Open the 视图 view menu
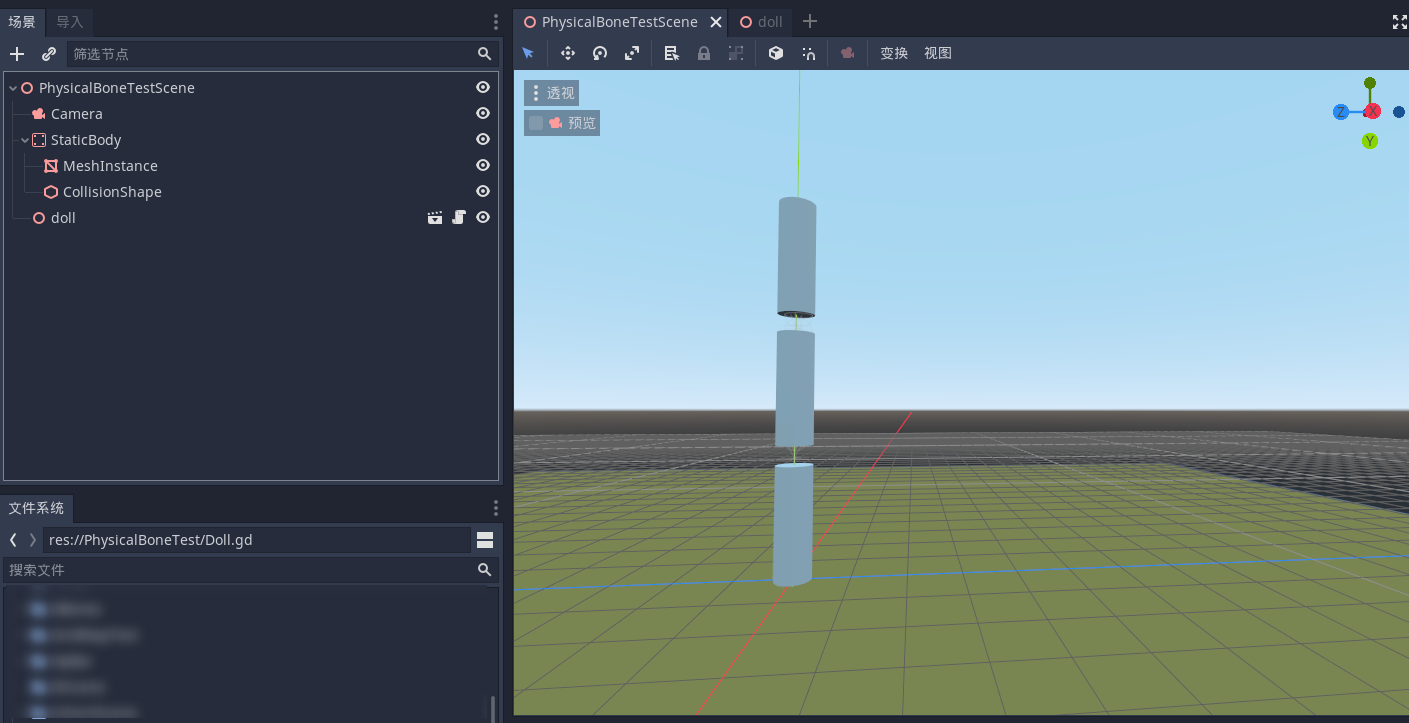 (938, 53)
